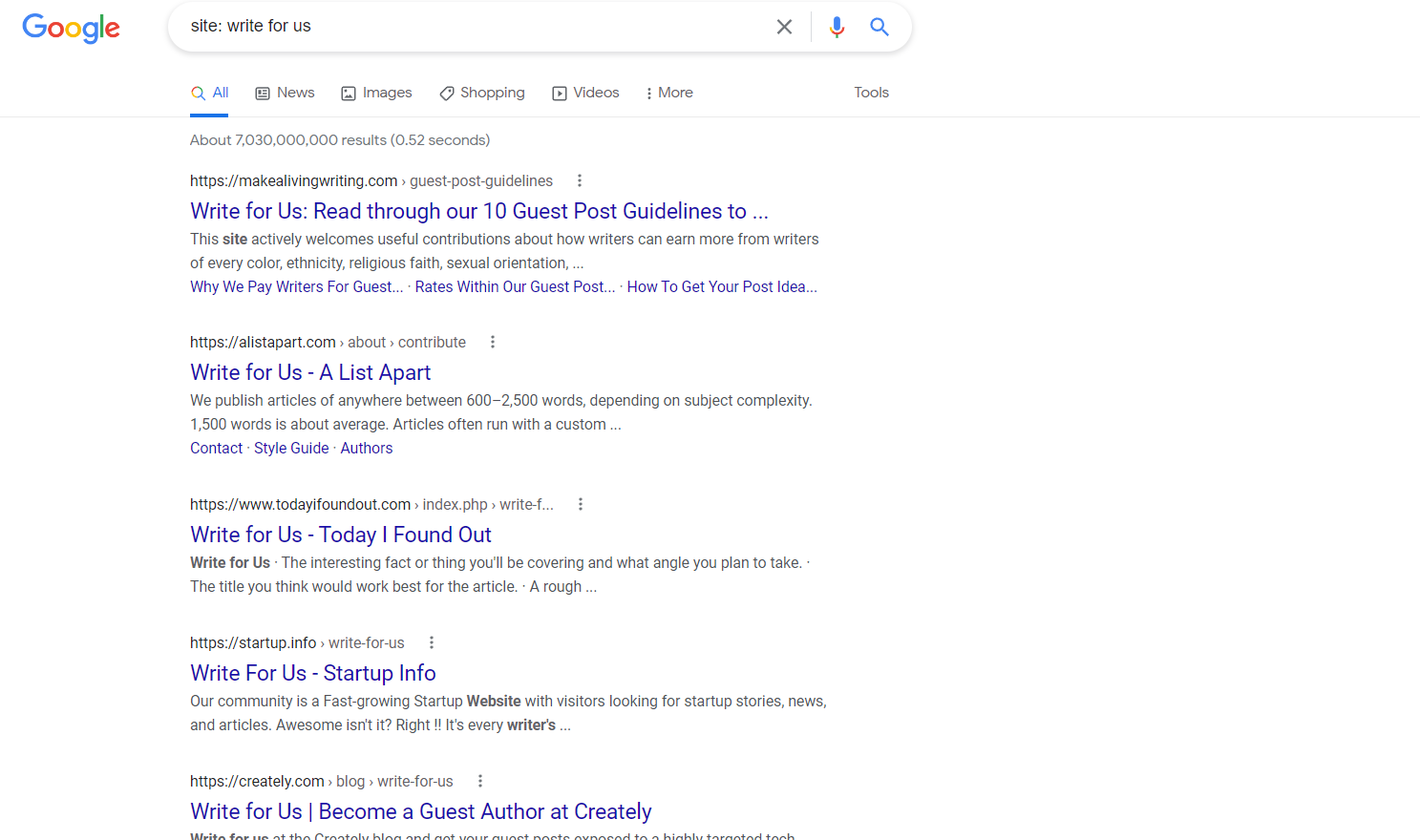Open 'Write for Us - A List Apart' result
This screenshot has width=1420, height=840.
pos(310,372)
